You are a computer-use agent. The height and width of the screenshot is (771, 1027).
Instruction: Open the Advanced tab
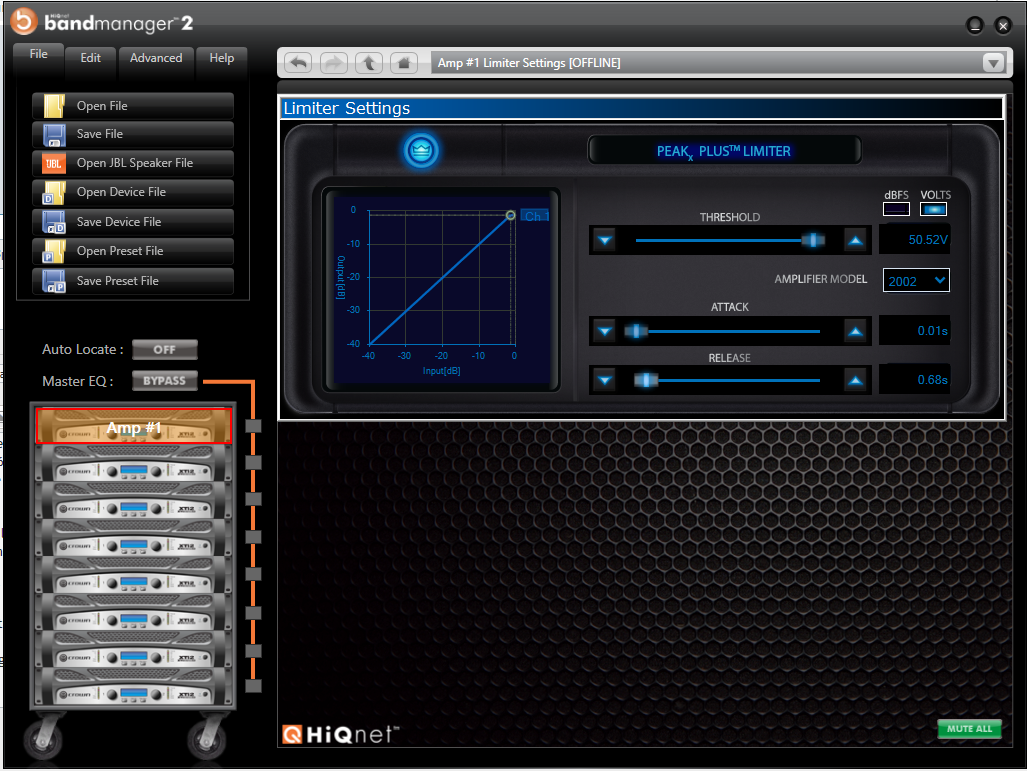pyautogui.click(x=156, y=58)
